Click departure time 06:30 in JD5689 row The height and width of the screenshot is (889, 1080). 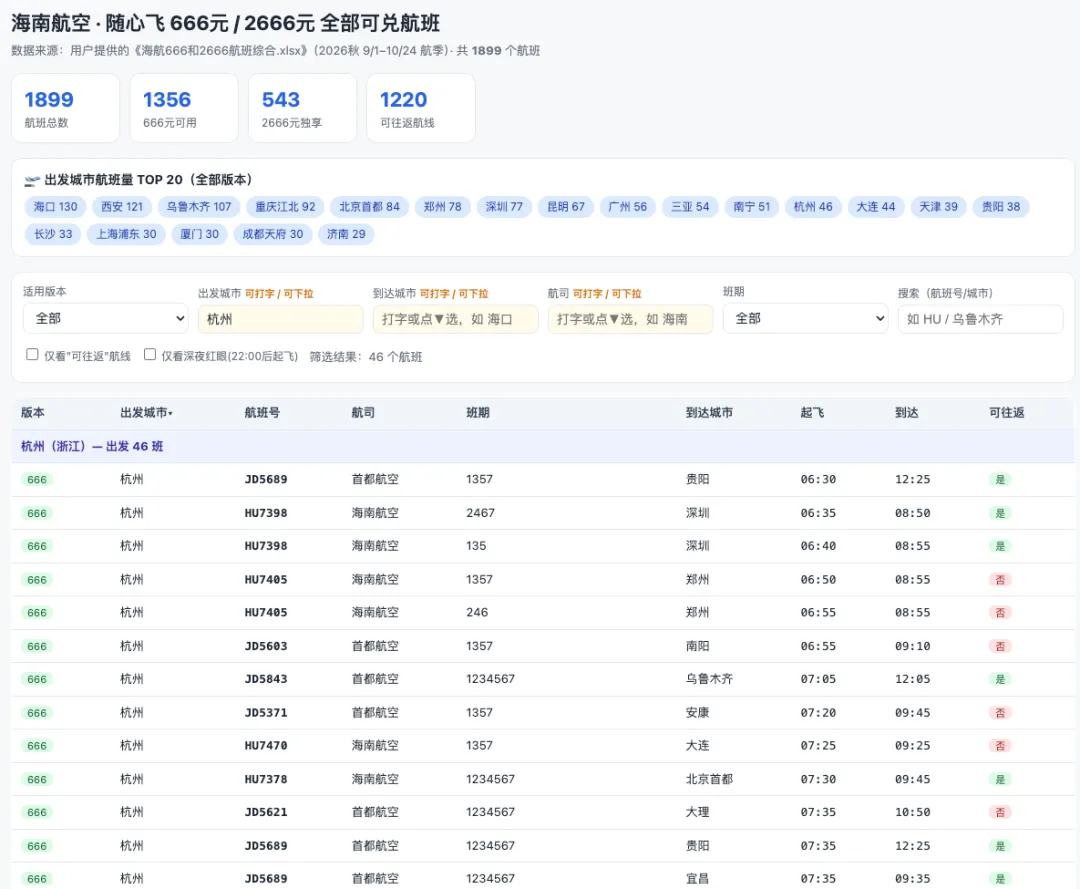click(818, 479)
